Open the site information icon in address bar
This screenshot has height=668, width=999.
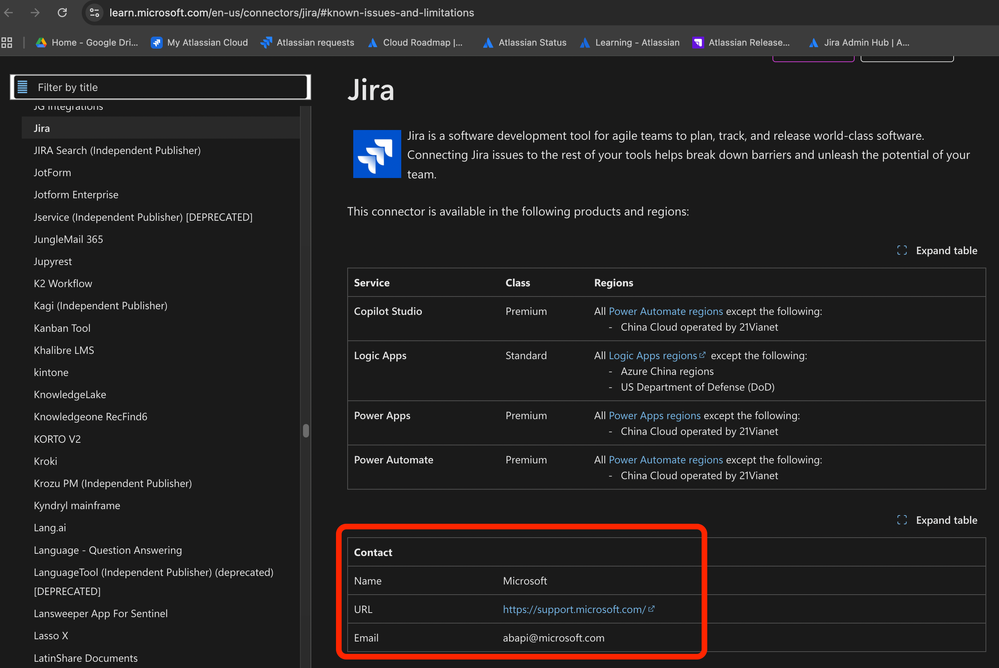94,13
